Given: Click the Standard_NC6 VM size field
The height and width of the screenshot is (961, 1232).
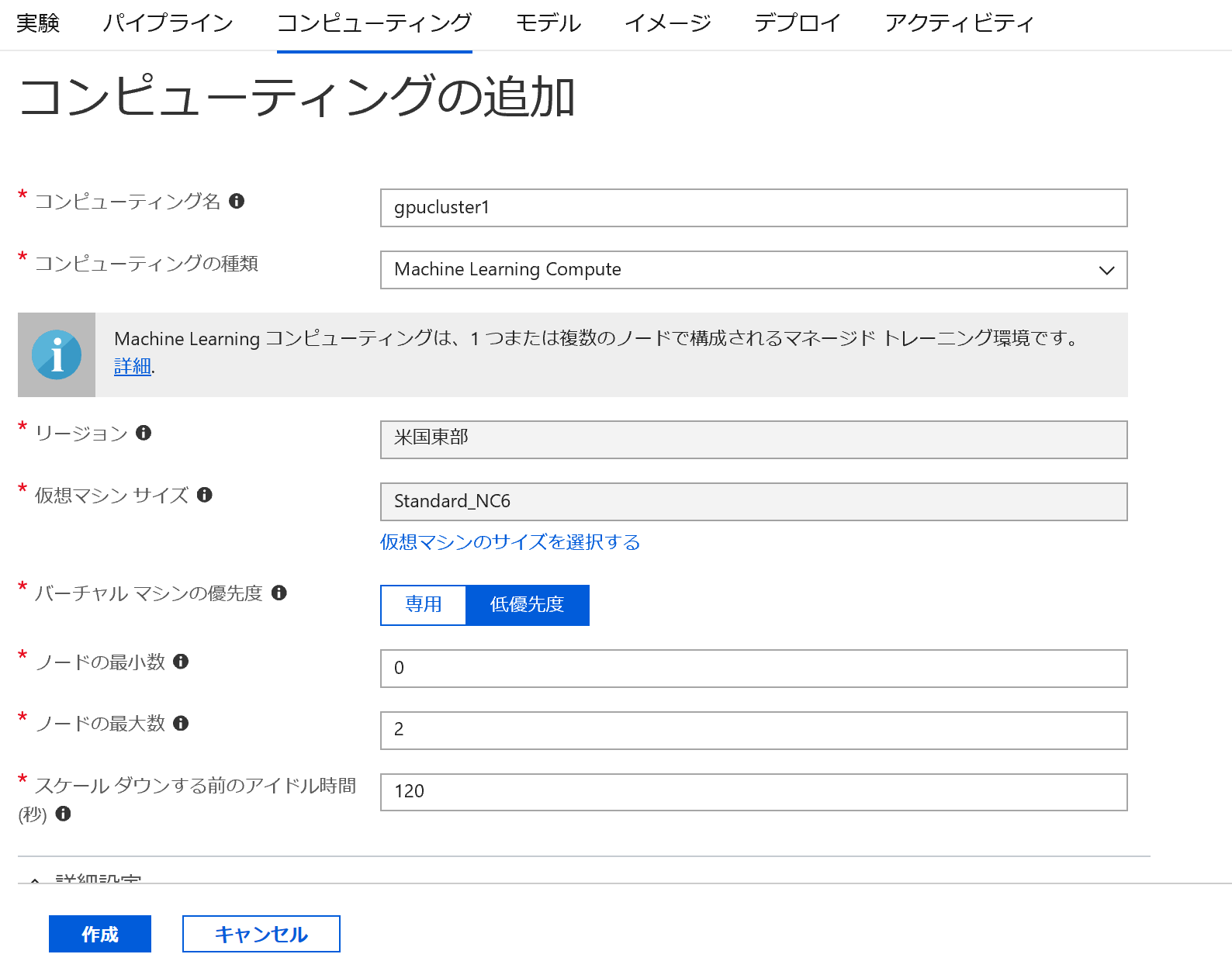Looking at the screenshot, I should tap(753, 502).
